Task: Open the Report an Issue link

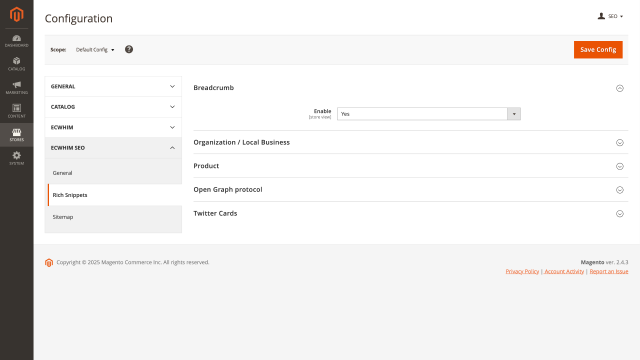Action: (609, 271)
